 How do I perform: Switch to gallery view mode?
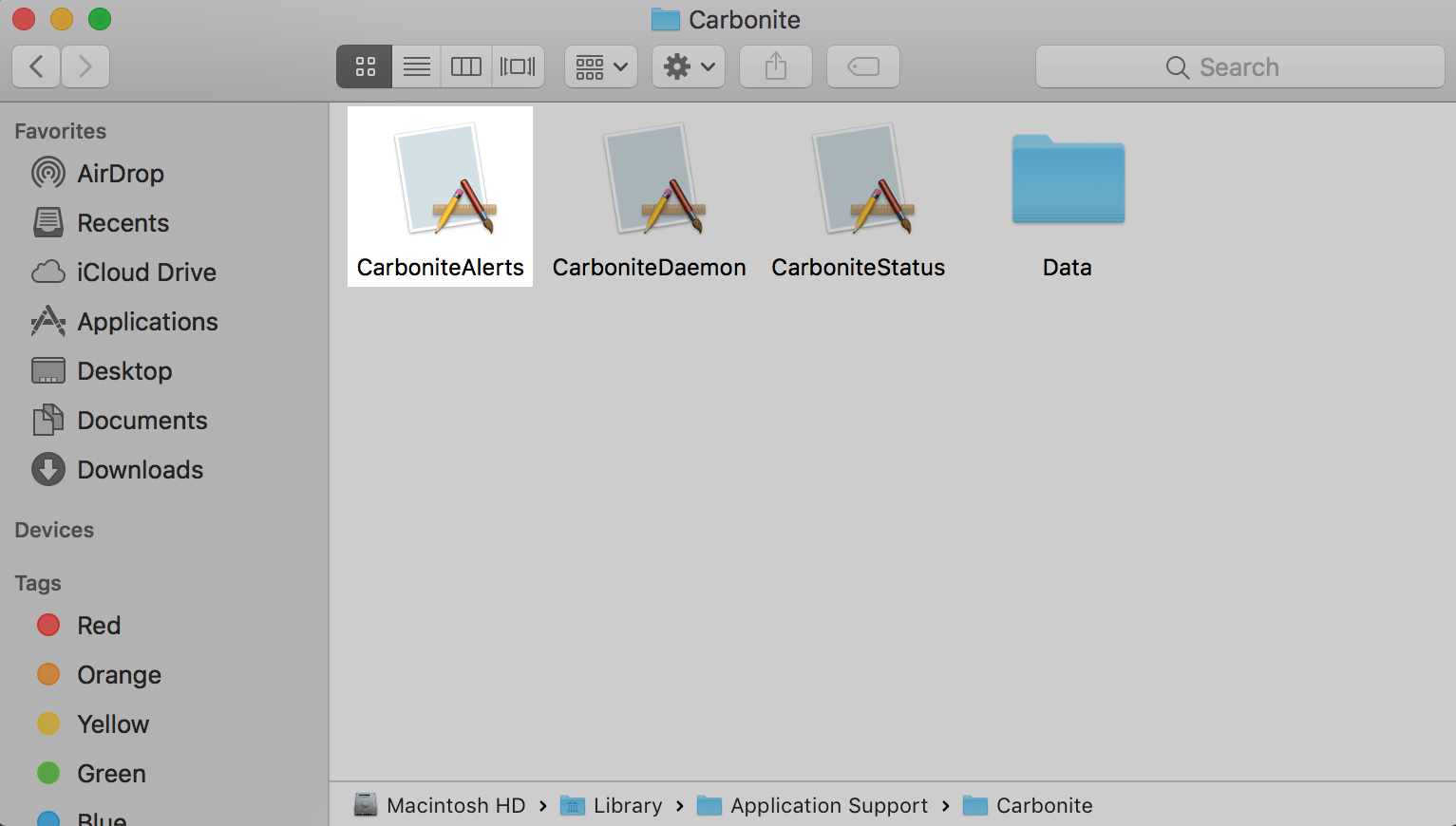click(518, 66)
